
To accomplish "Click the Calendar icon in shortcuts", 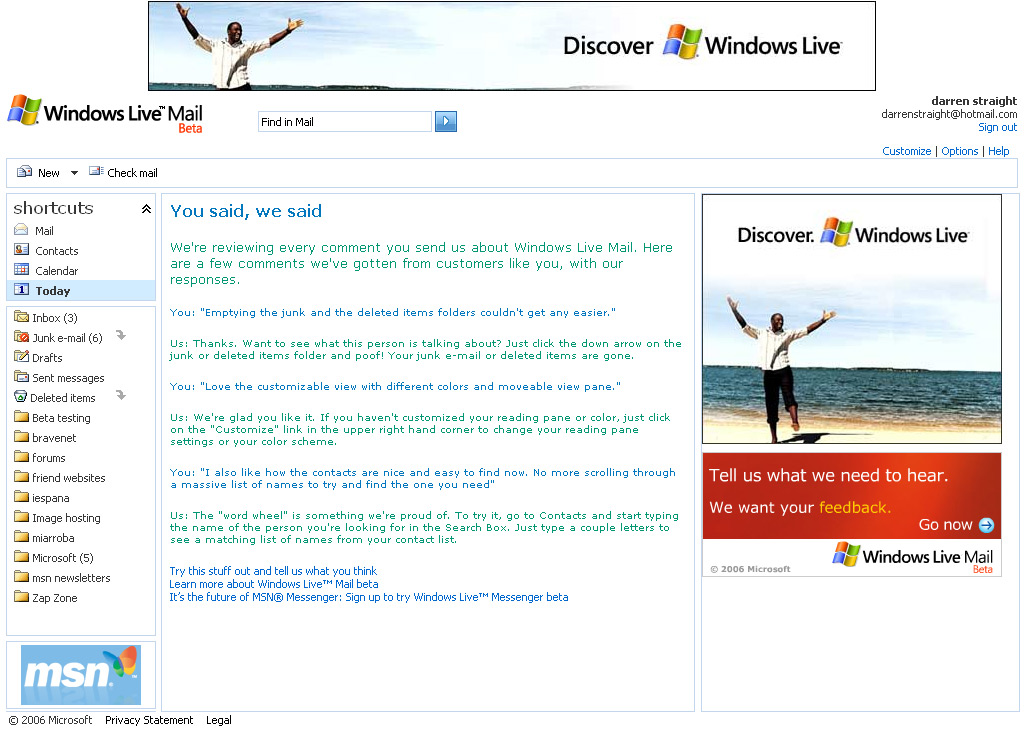I will tap(21, 270).
